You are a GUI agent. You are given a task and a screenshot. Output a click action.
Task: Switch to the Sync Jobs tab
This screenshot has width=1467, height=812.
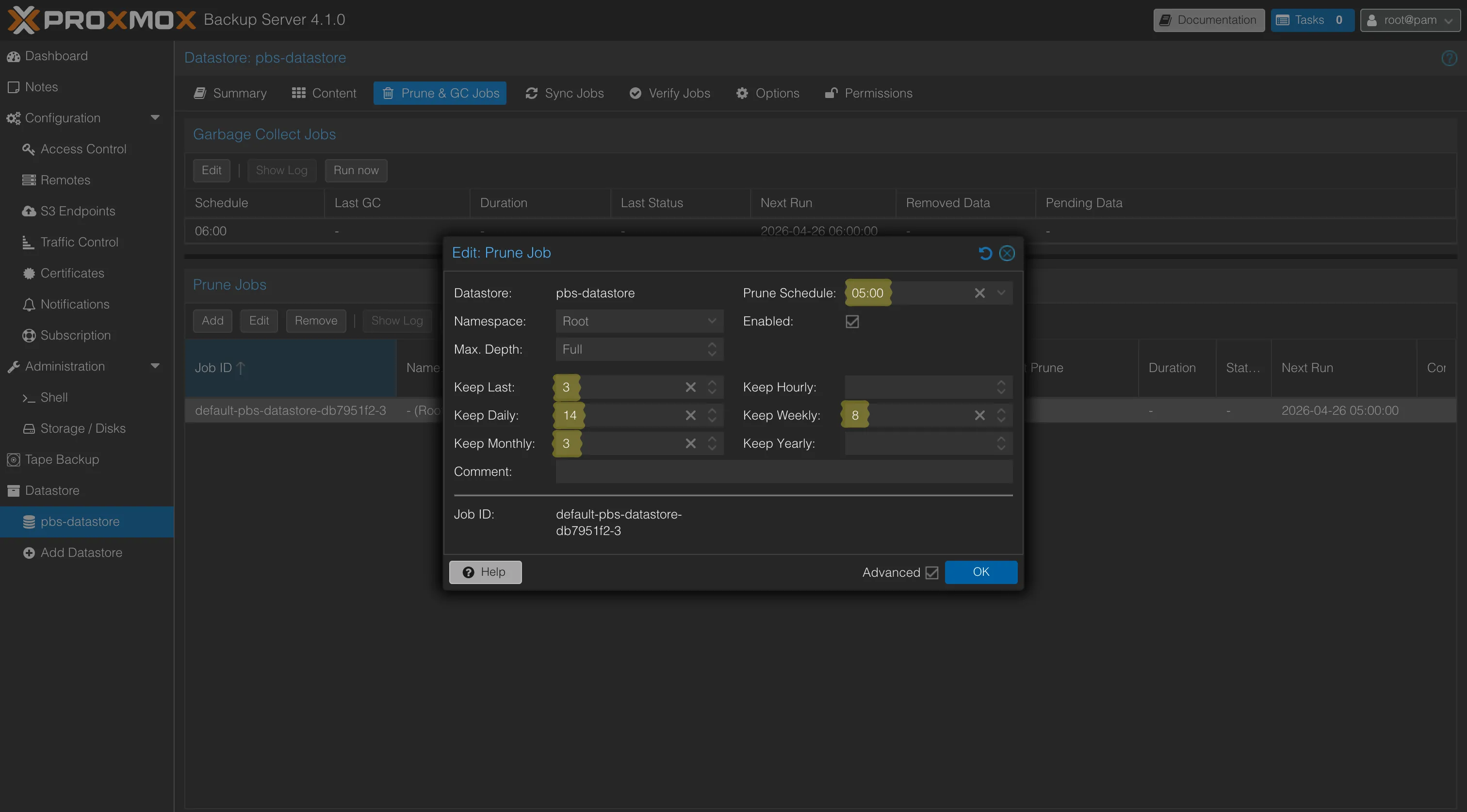tap(565, 94)
